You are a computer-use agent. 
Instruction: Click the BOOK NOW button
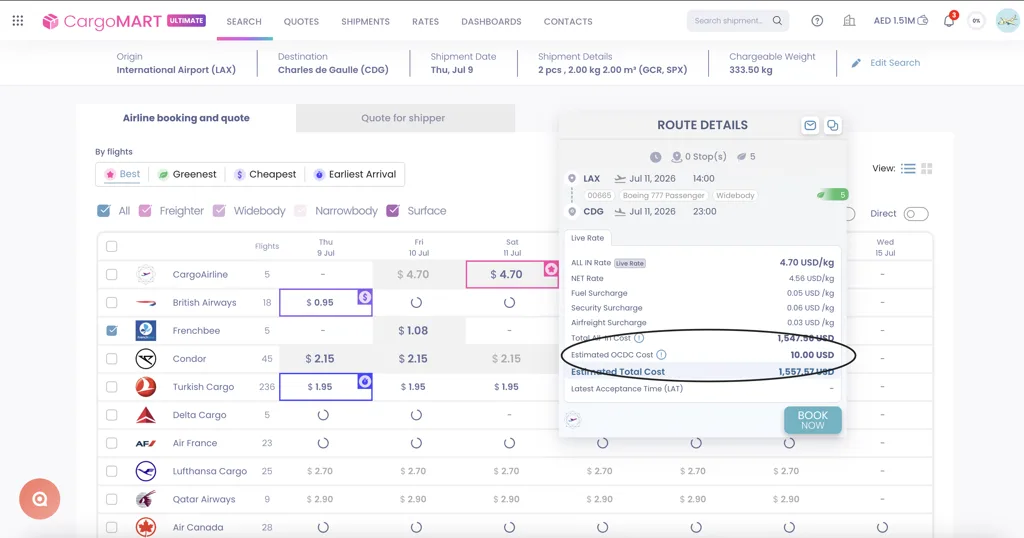812,420
